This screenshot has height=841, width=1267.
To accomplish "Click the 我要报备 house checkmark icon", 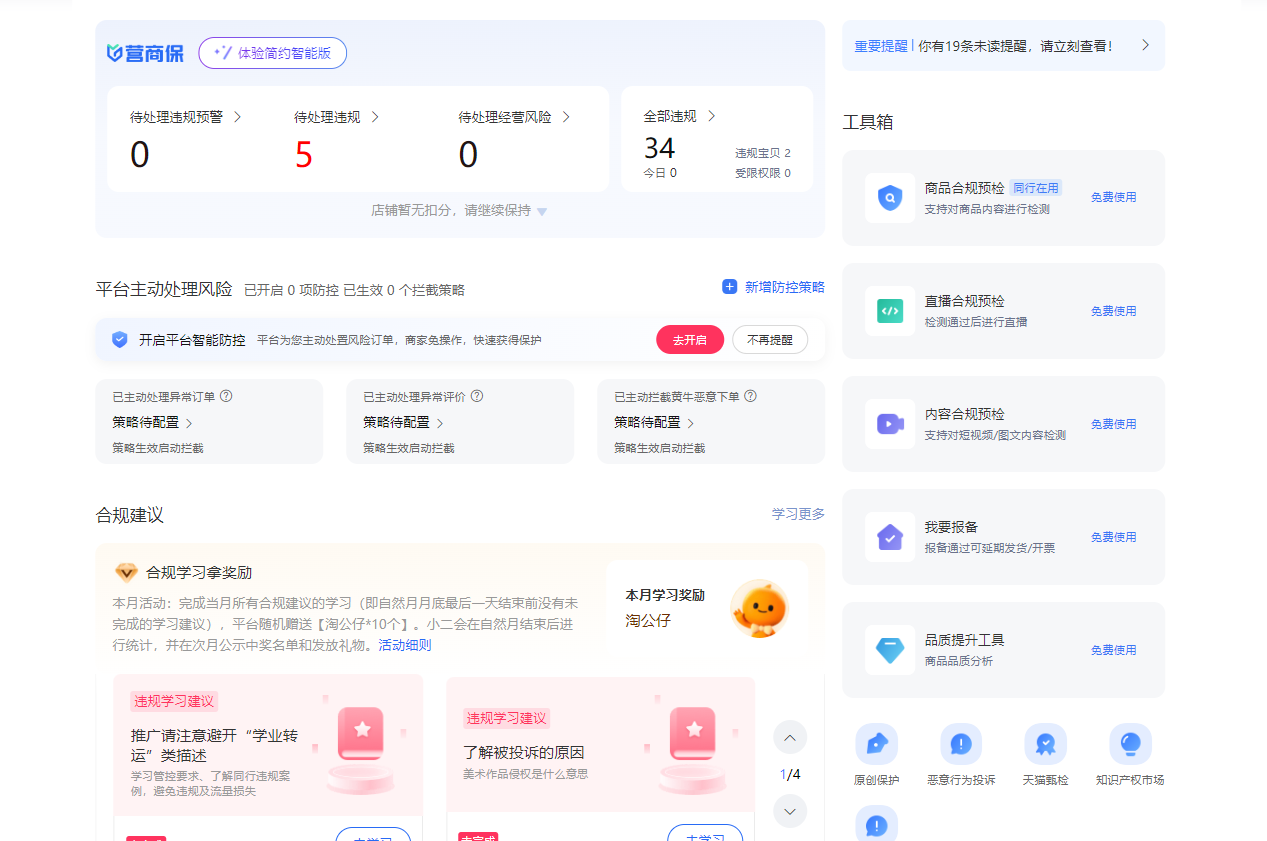I will (x=889, y=537).
